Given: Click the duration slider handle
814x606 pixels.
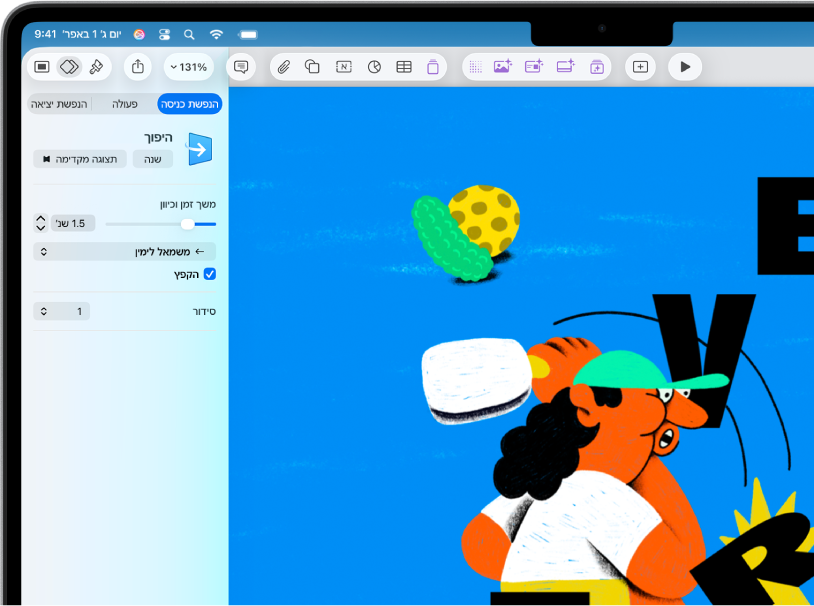Looking at the screenshot, I should click(187, 224).
